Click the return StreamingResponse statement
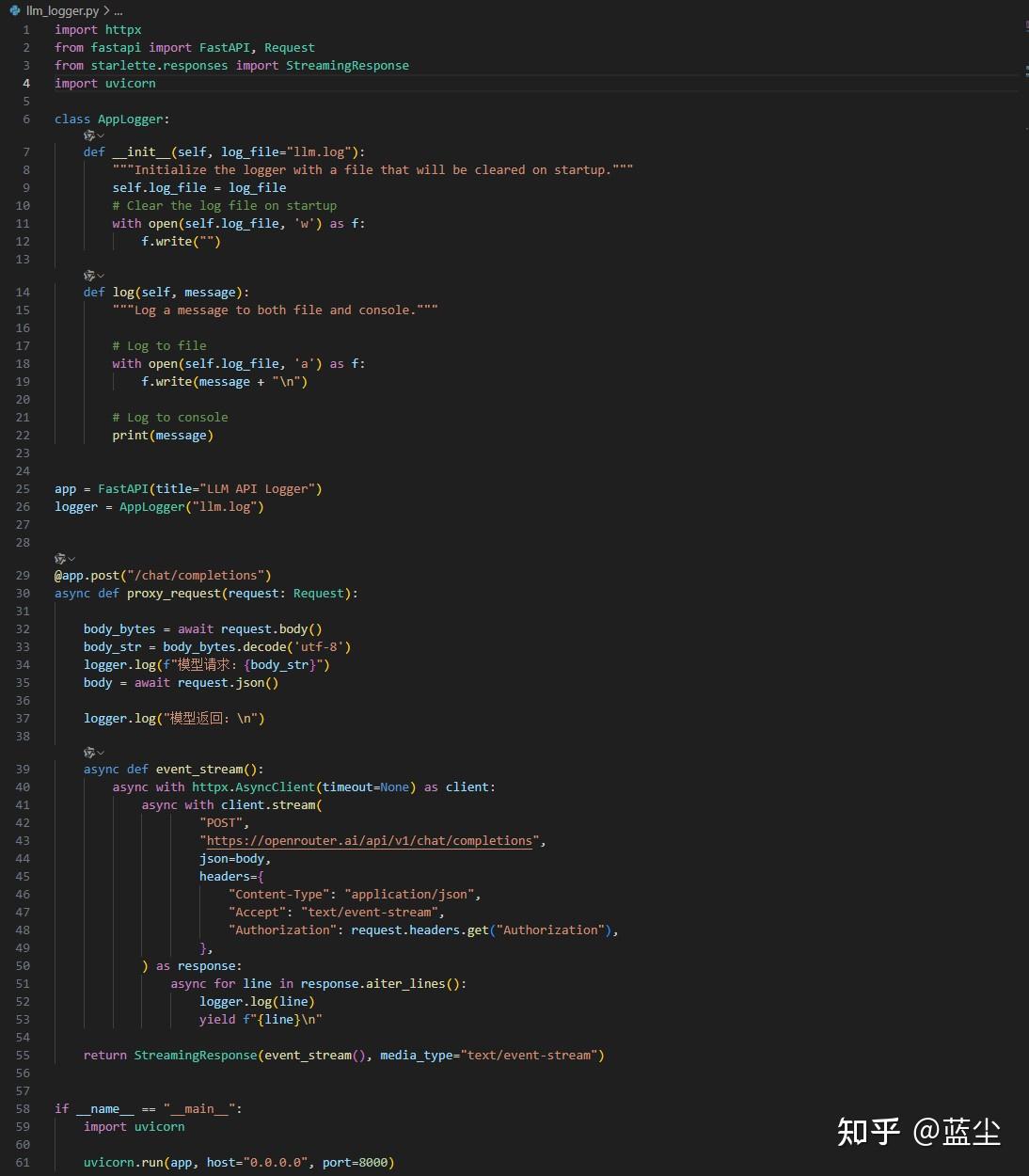1029x1176 pixels. tap(343, 1055)
